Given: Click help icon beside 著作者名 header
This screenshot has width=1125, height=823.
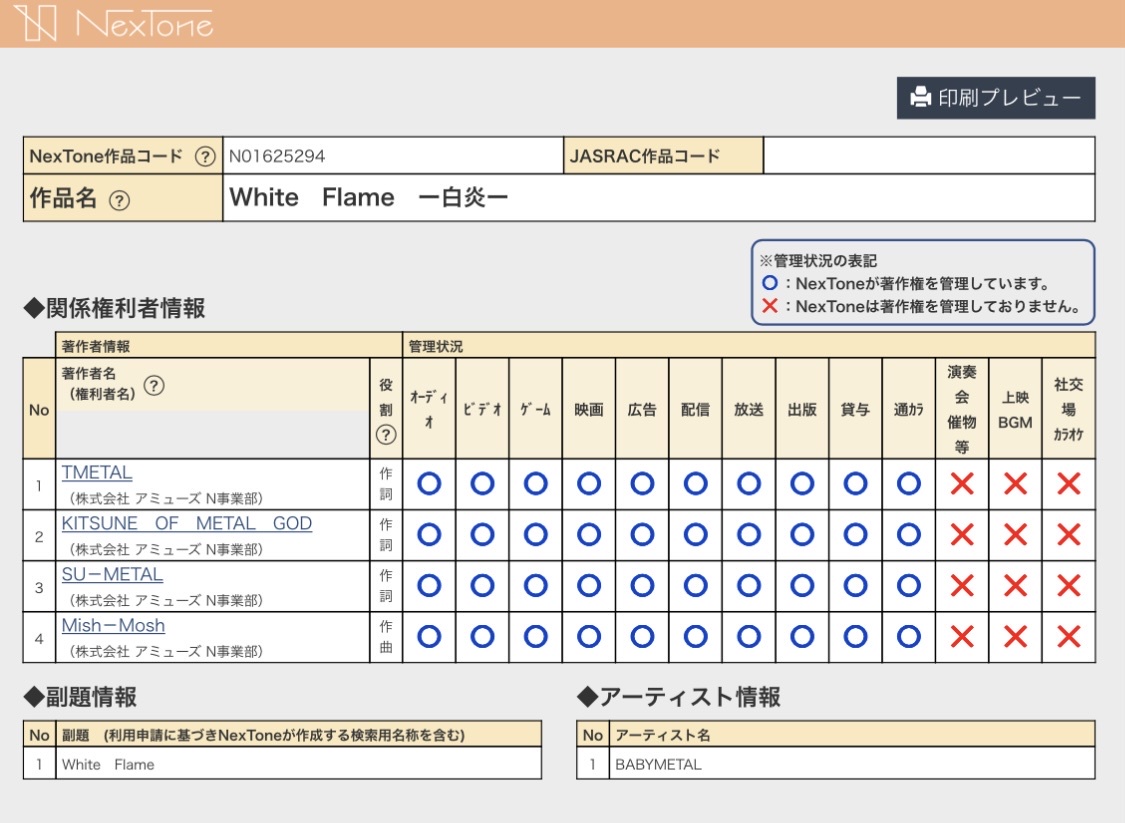Looking at the screenshot, I should tap(154, 386).
